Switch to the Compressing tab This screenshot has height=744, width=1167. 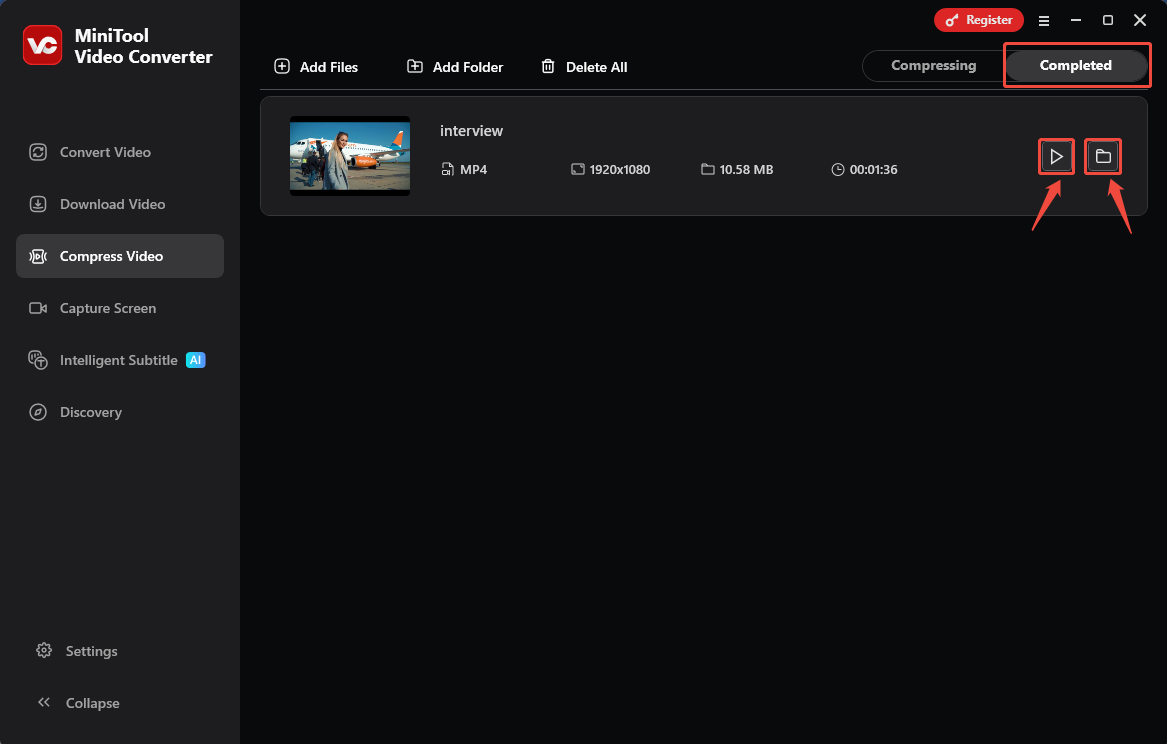point(933,65)
